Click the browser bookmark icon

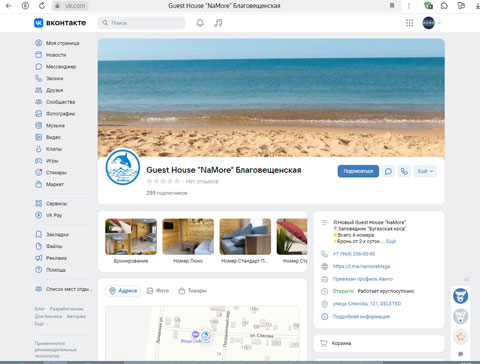pyautogui.click(x=392, y=6)
